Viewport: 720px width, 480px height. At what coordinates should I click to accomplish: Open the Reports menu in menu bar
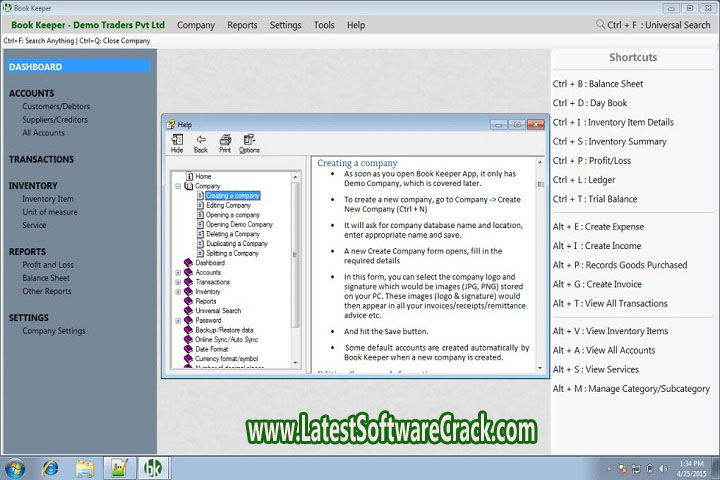click(x=242, y=25)
